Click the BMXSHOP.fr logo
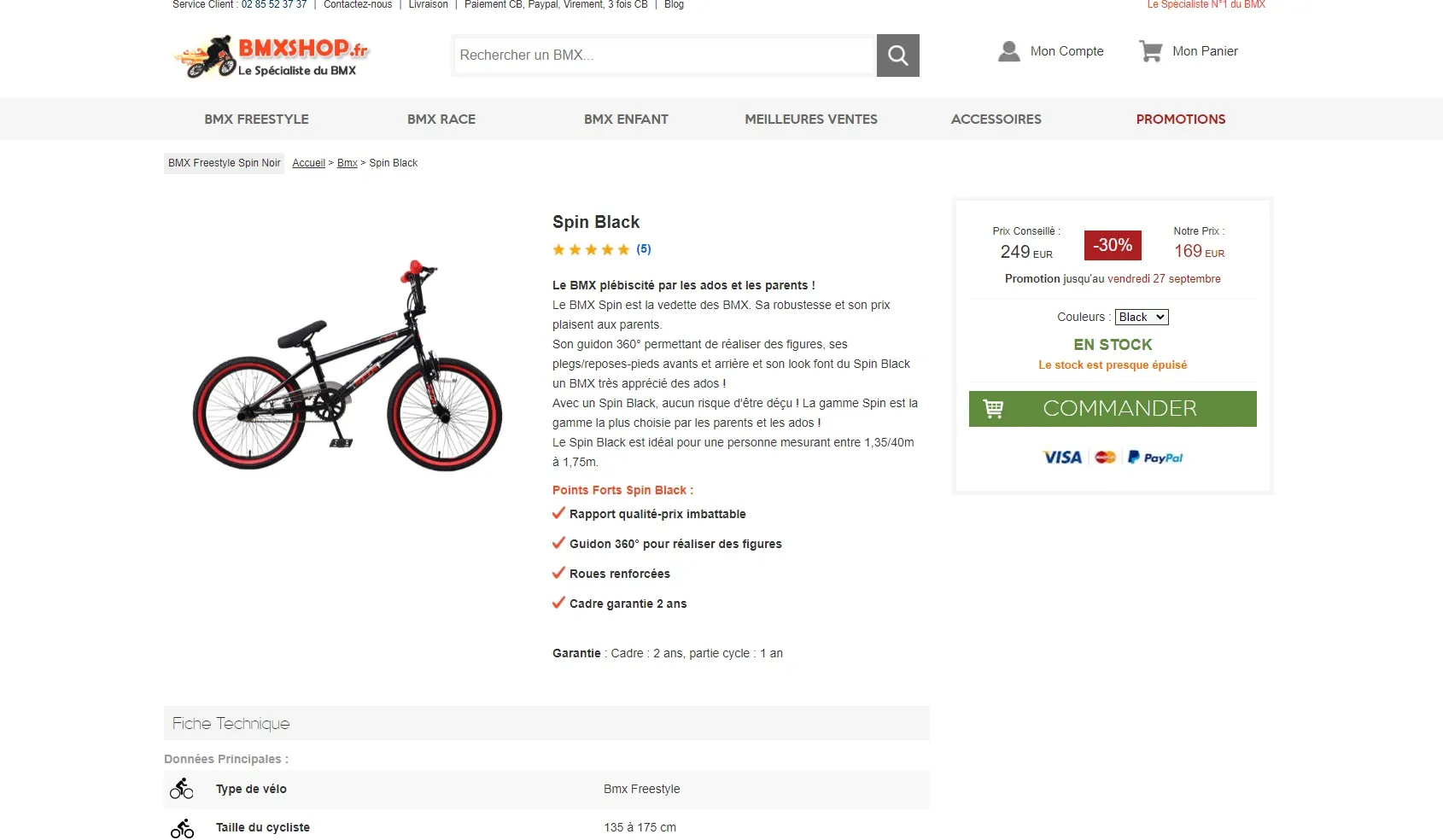Viewport: 1443px width, 840px height. coord(271,56)
